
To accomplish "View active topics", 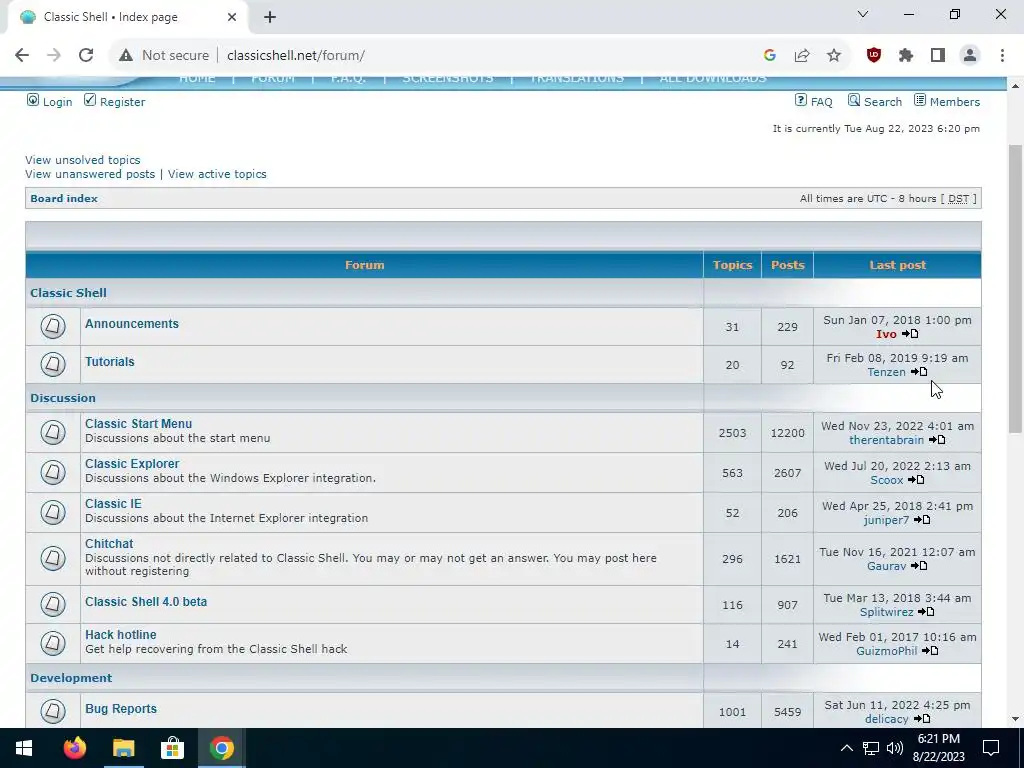I will point(217,174).
